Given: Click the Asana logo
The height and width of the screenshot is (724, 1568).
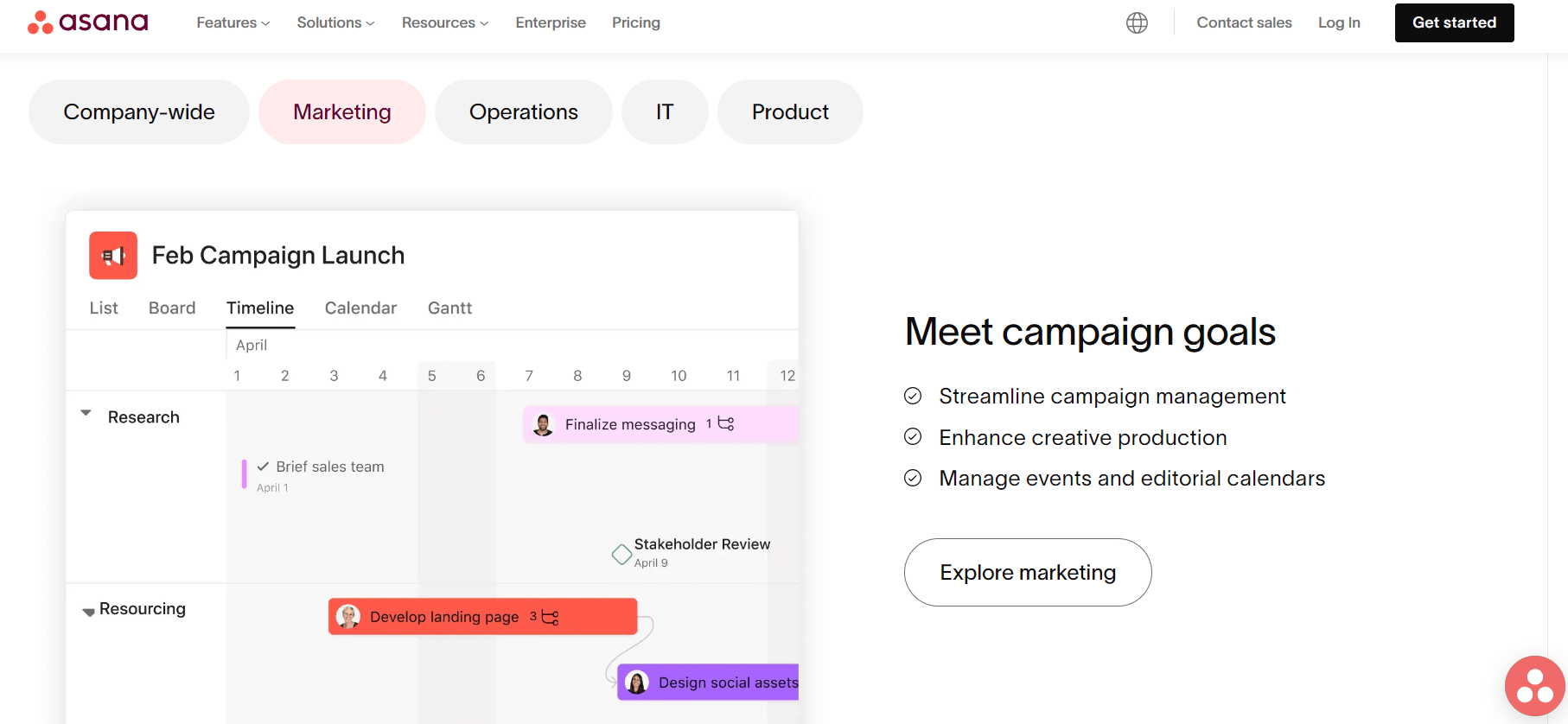Looking at the screenshot, I should coord(87,22).
